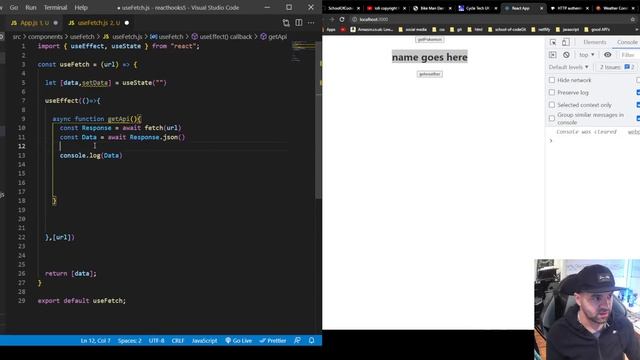Enable the Hide network checkbox

click(552, 80)
